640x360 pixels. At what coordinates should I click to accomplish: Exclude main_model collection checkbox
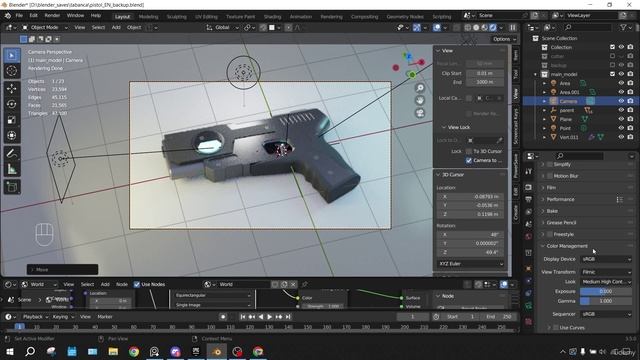[x=612, y=74]
